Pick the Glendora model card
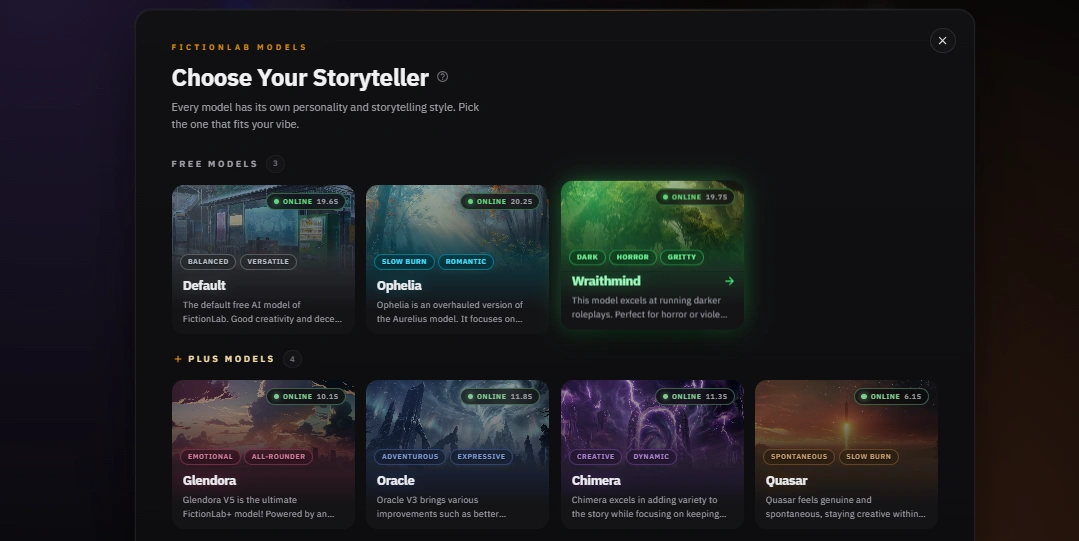 [x=264, y=454]
